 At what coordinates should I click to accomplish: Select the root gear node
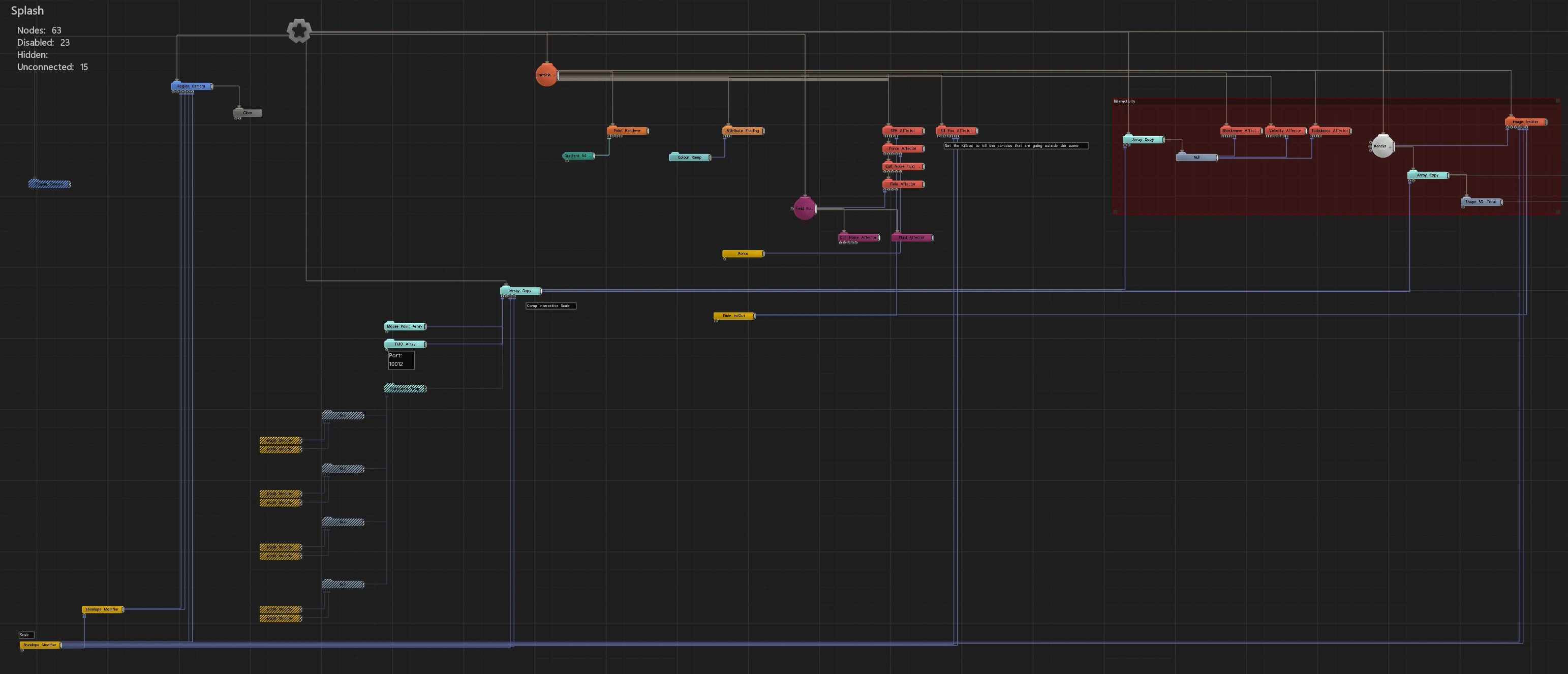(x=299, y=30)
